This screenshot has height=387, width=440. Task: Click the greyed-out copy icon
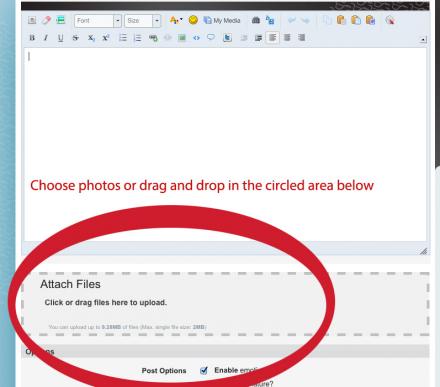pyautogui.click(x=327, y=21)
